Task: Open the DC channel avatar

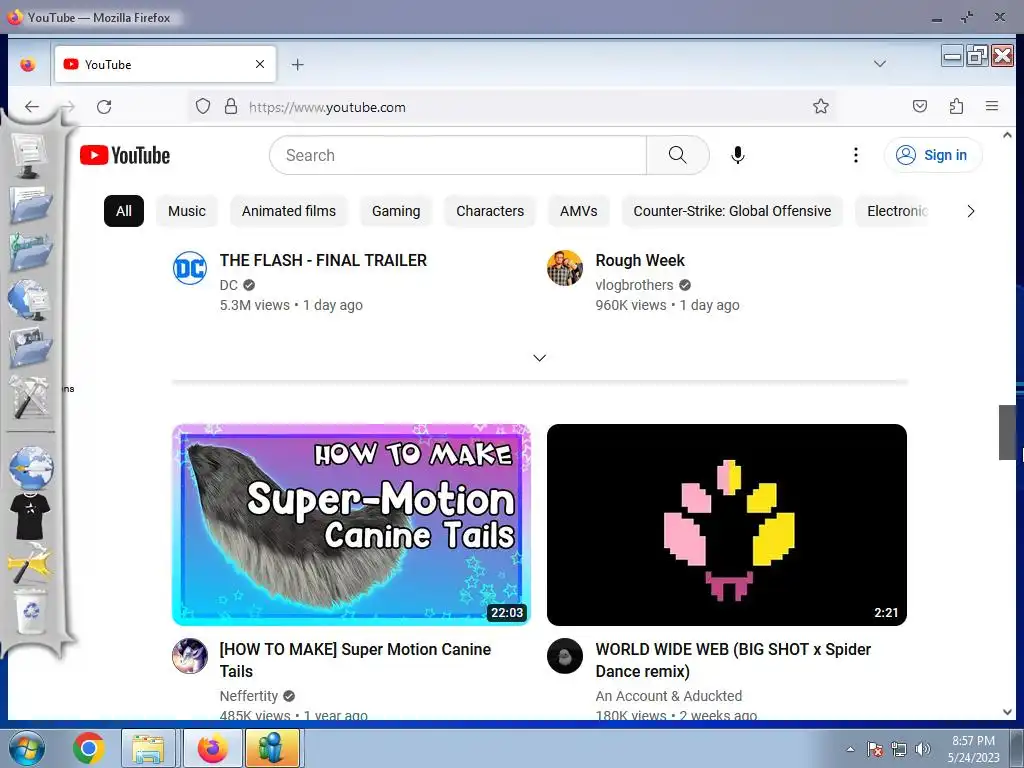Action: (190, 268)
